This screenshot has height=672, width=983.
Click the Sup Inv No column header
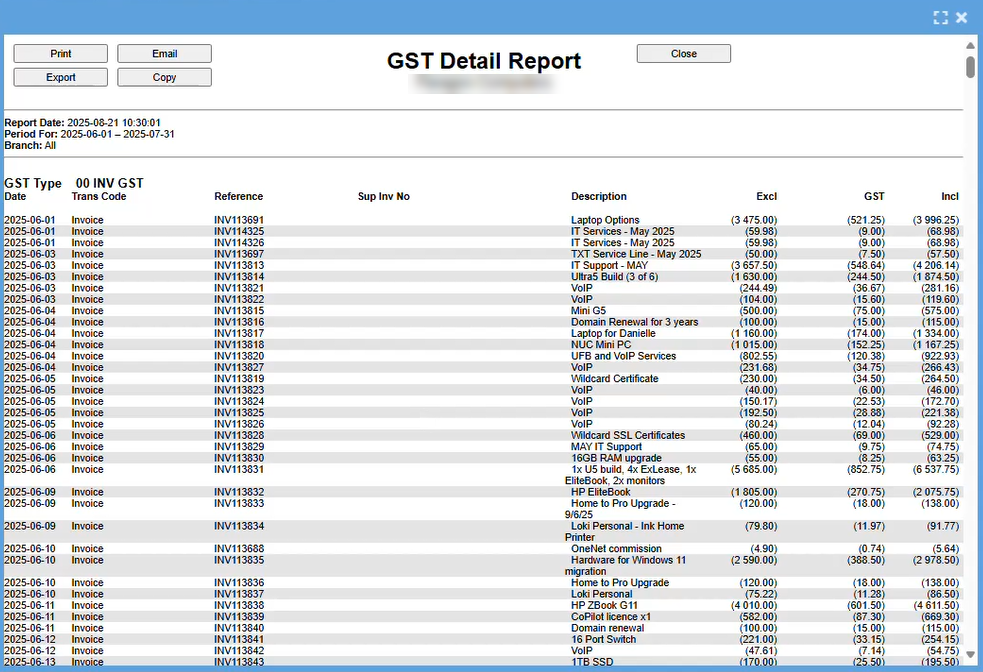point(383,197)
